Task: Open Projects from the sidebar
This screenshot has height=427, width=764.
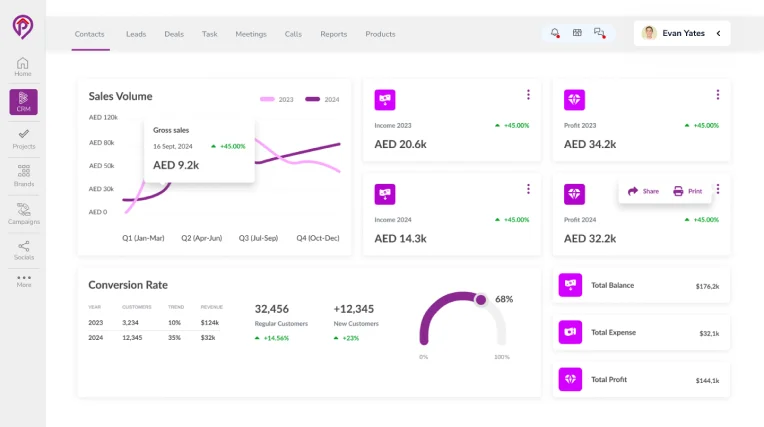Action: click(23, 139)
